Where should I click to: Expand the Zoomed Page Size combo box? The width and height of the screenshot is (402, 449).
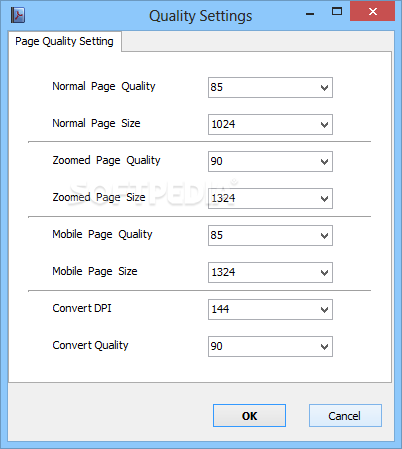(270, 199)
